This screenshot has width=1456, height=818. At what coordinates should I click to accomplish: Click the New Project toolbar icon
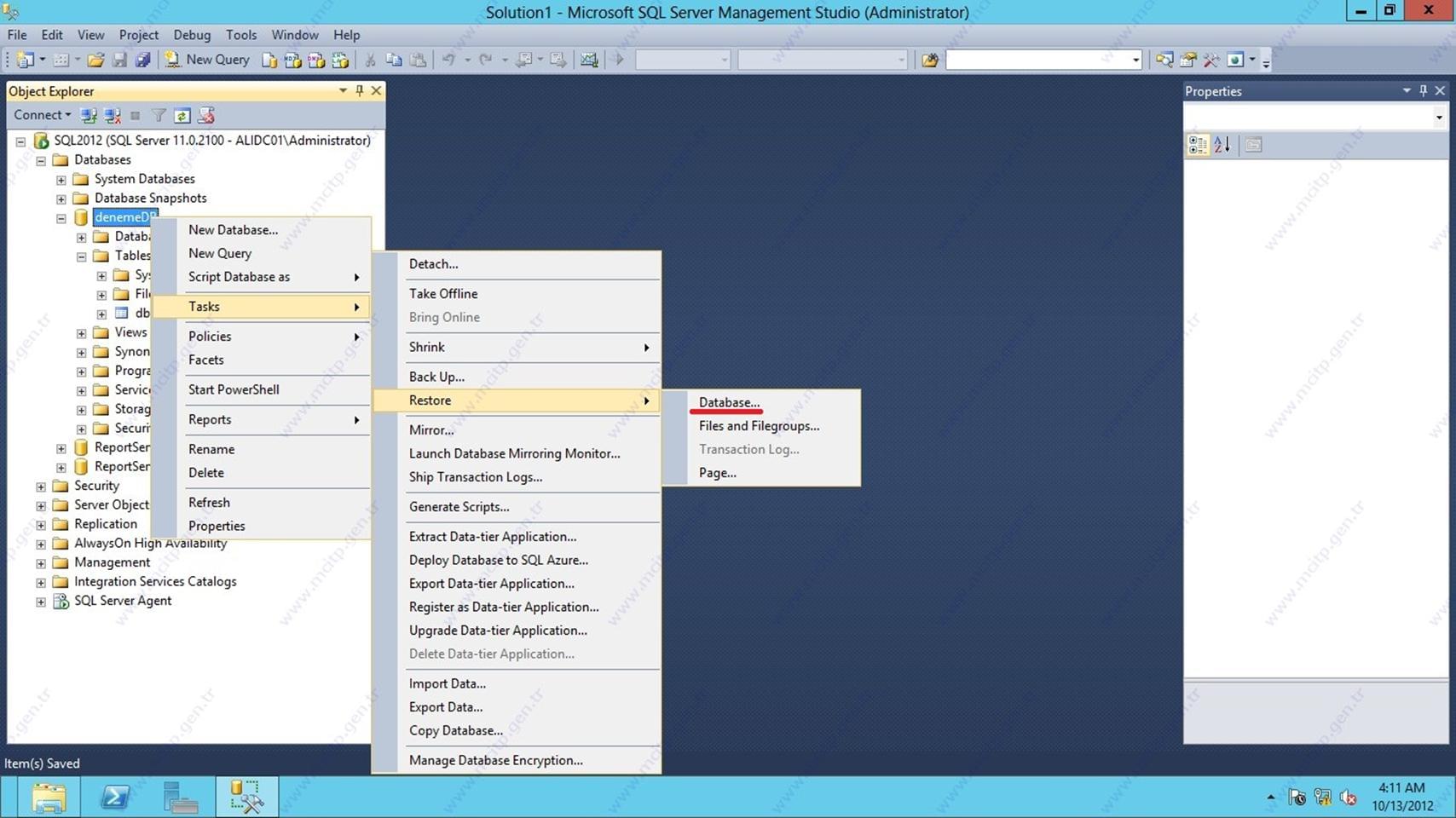[26, 60]
